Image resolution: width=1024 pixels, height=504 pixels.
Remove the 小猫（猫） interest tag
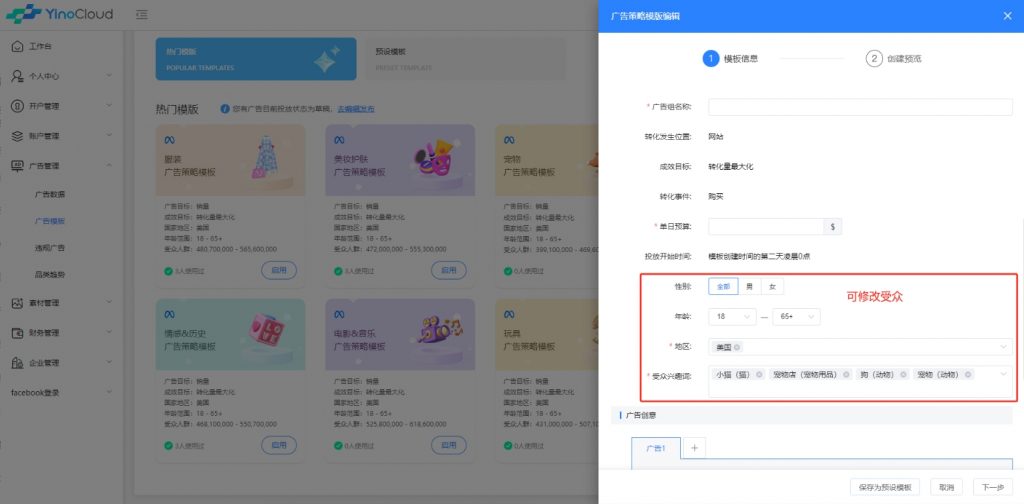pos(760,375)
